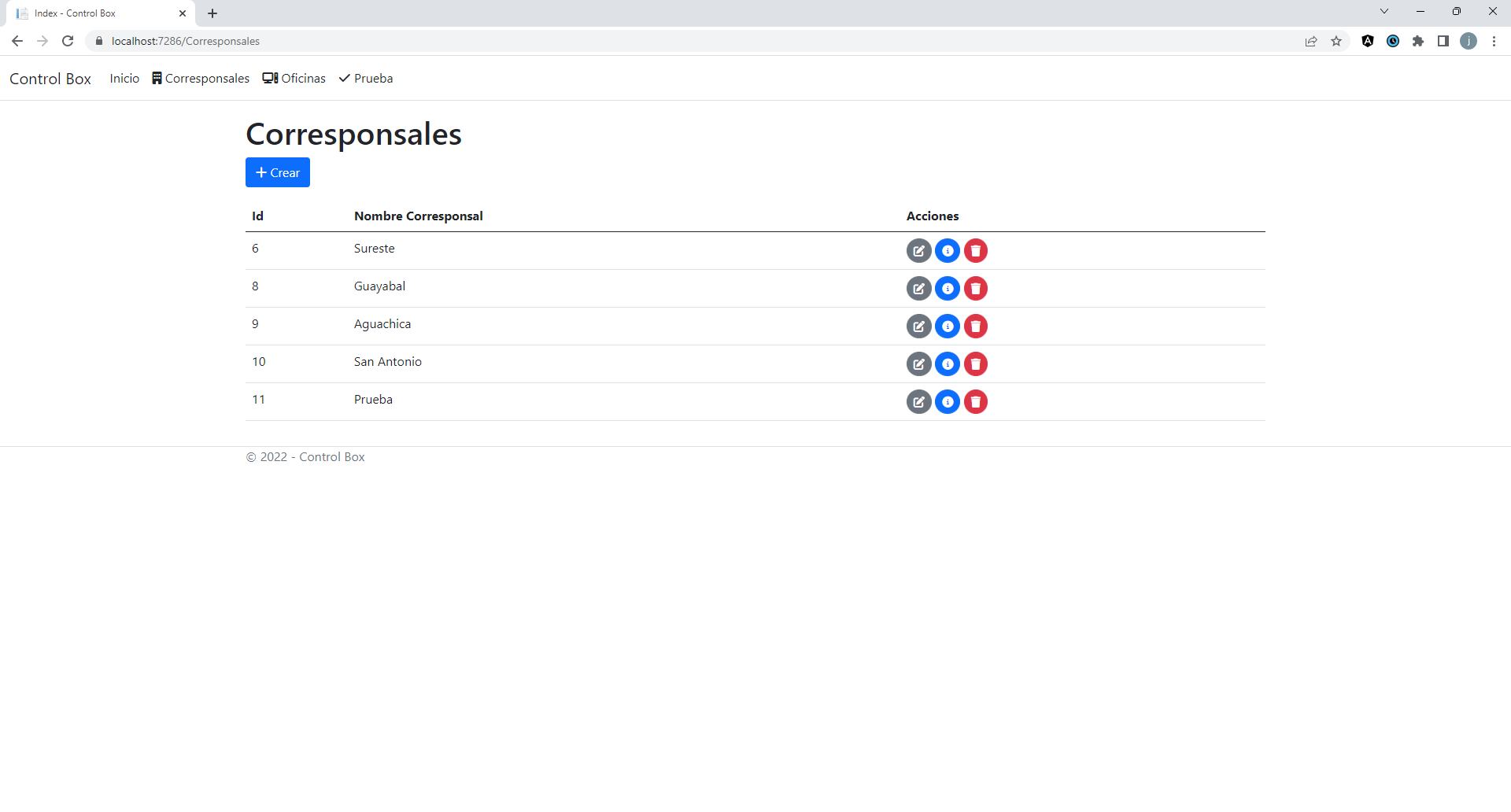This screenshot has width=1511, height=812.
Task: Click the 'San Antonio' name cell
Action: coord(388,362)
